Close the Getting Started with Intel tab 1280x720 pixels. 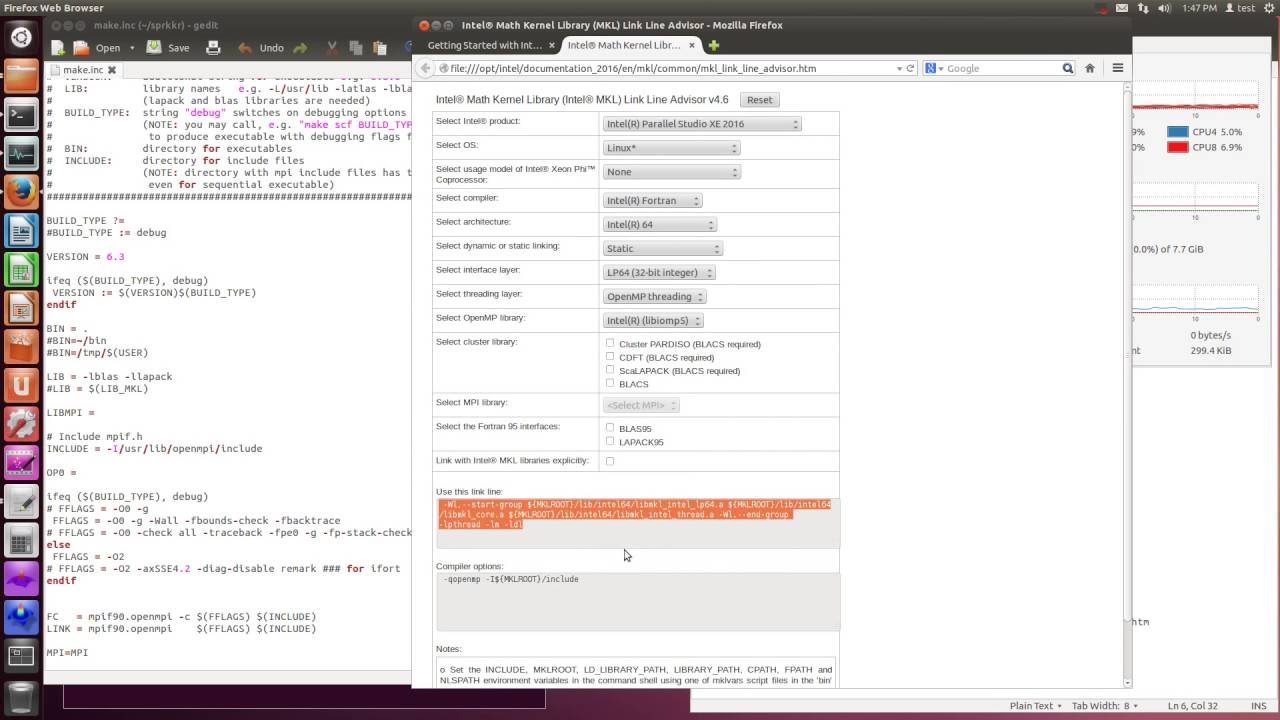pos(549,45)
